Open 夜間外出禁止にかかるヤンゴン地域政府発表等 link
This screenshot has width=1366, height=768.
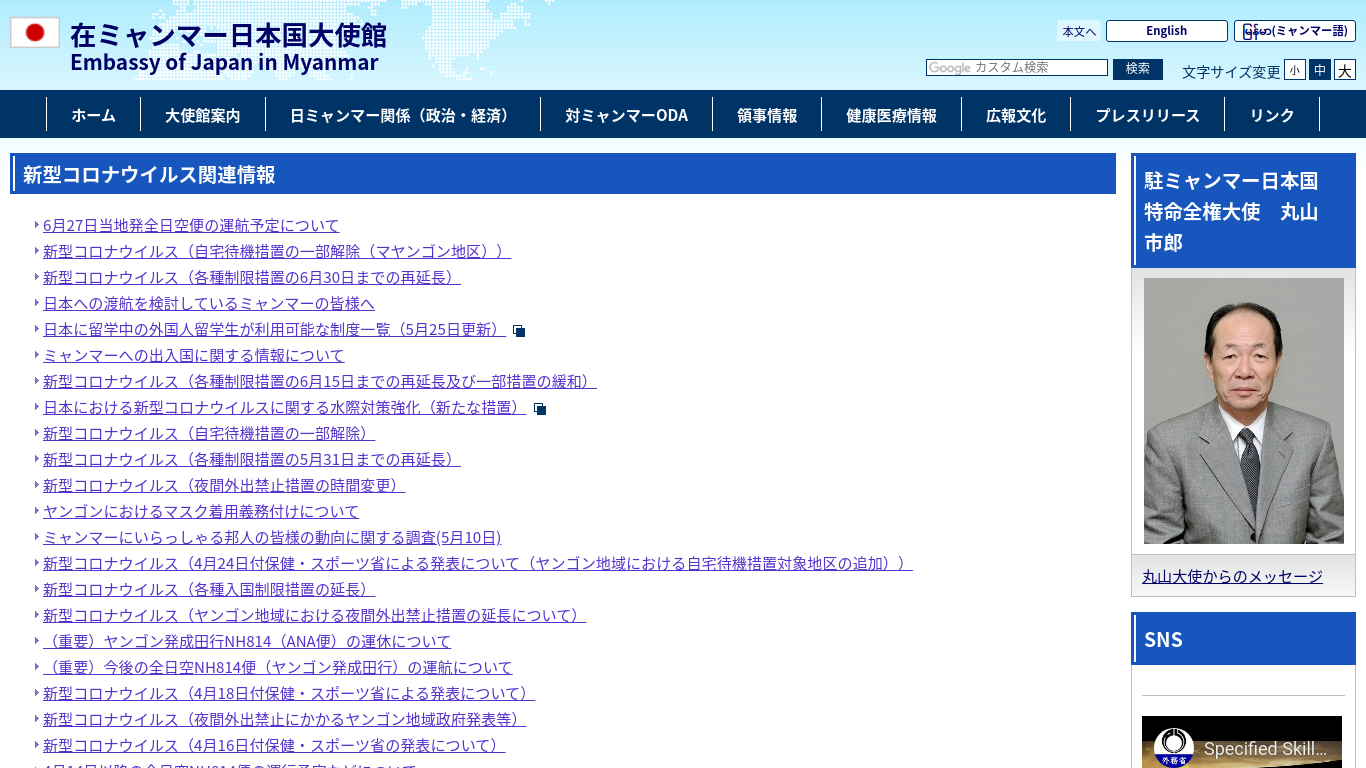[285, 720]
